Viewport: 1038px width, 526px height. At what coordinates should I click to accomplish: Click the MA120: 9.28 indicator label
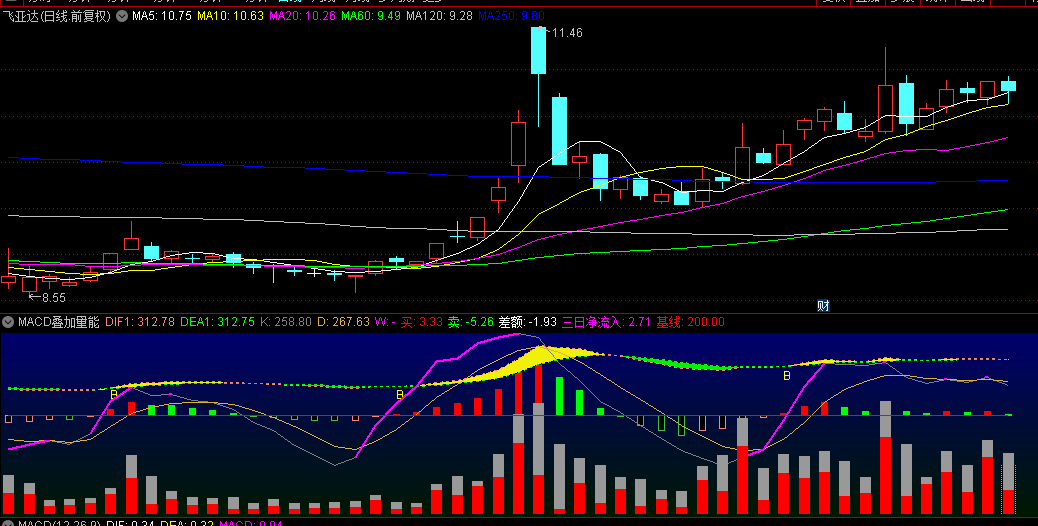click(x=440, y=16)
